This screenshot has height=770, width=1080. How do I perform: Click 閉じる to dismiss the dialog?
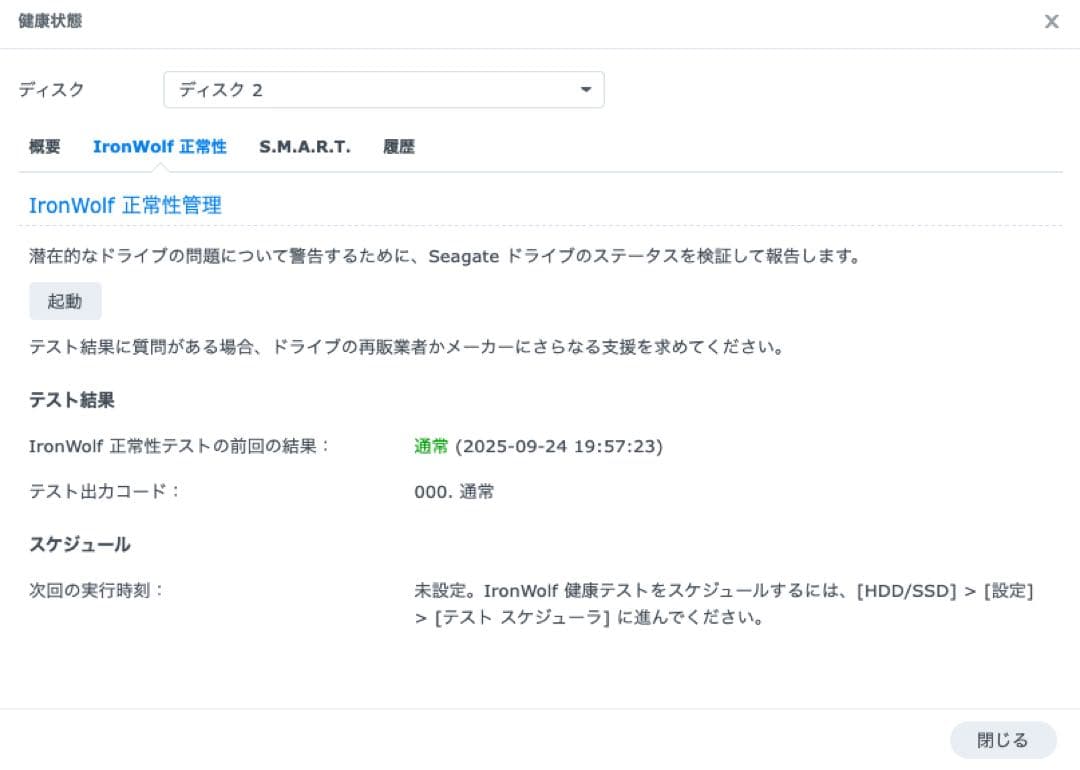point(1001,740)
